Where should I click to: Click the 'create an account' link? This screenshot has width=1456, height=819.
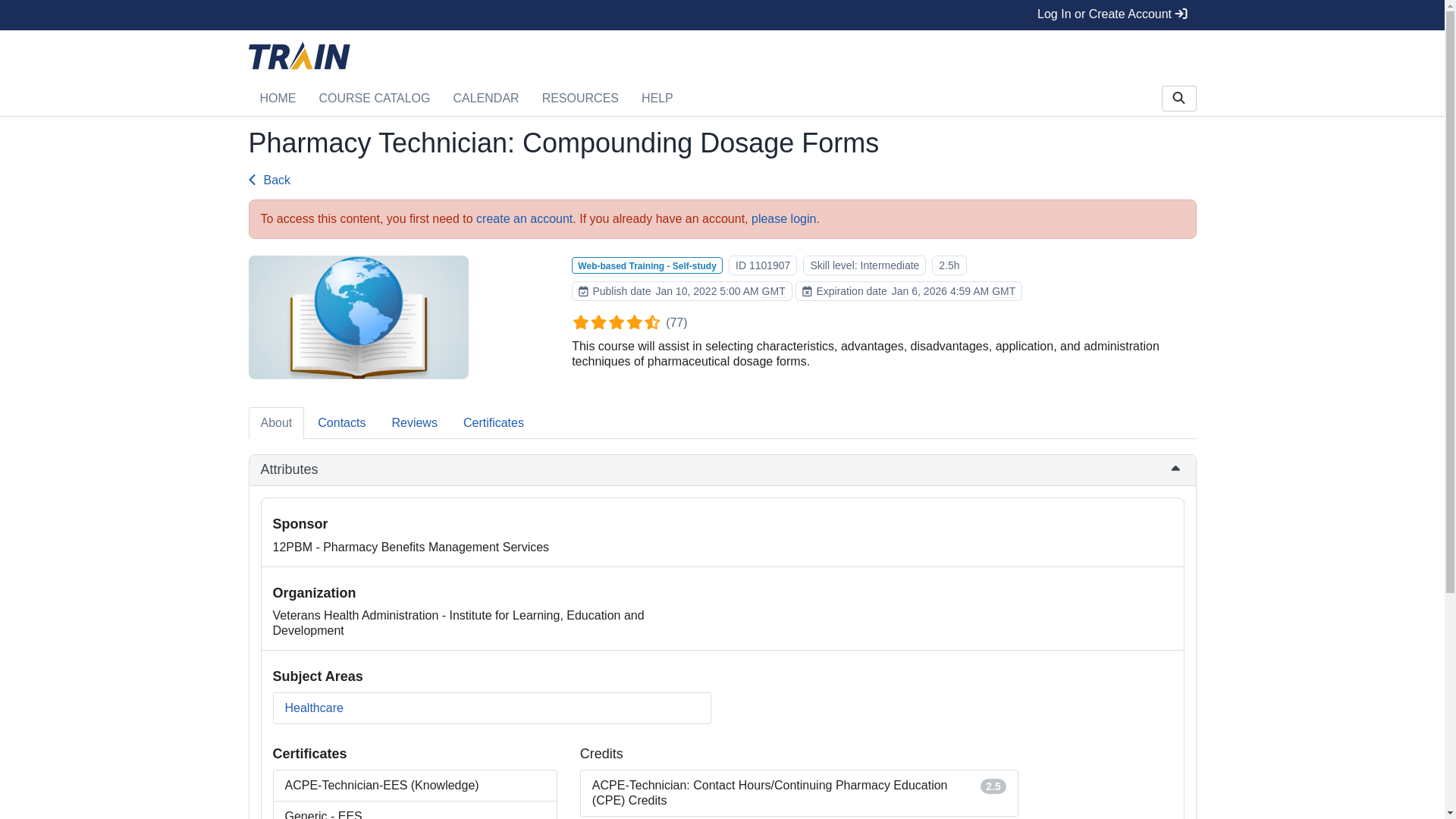[x=524, y=219]
